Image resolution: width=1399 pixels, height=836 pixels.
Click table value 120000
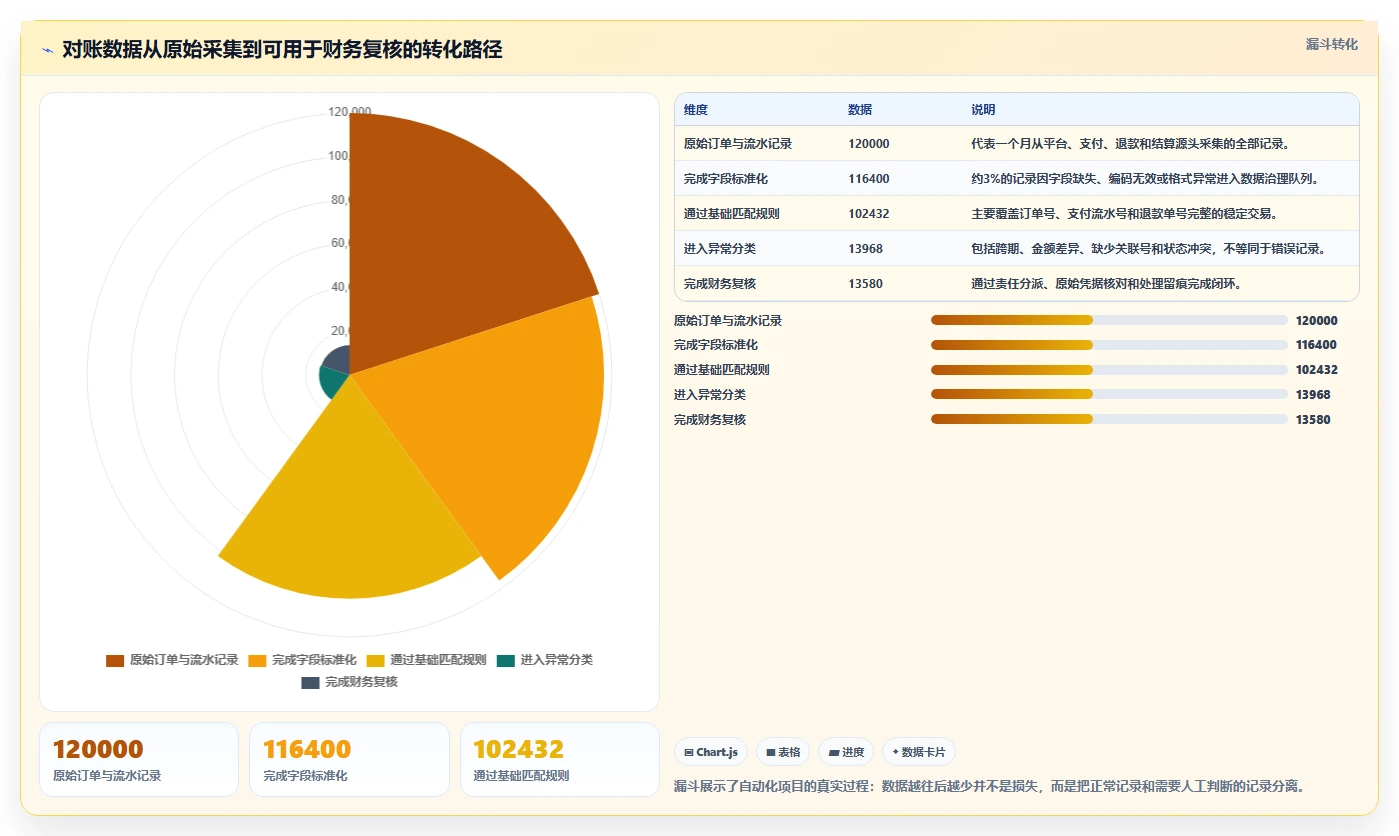pos(868,144)
